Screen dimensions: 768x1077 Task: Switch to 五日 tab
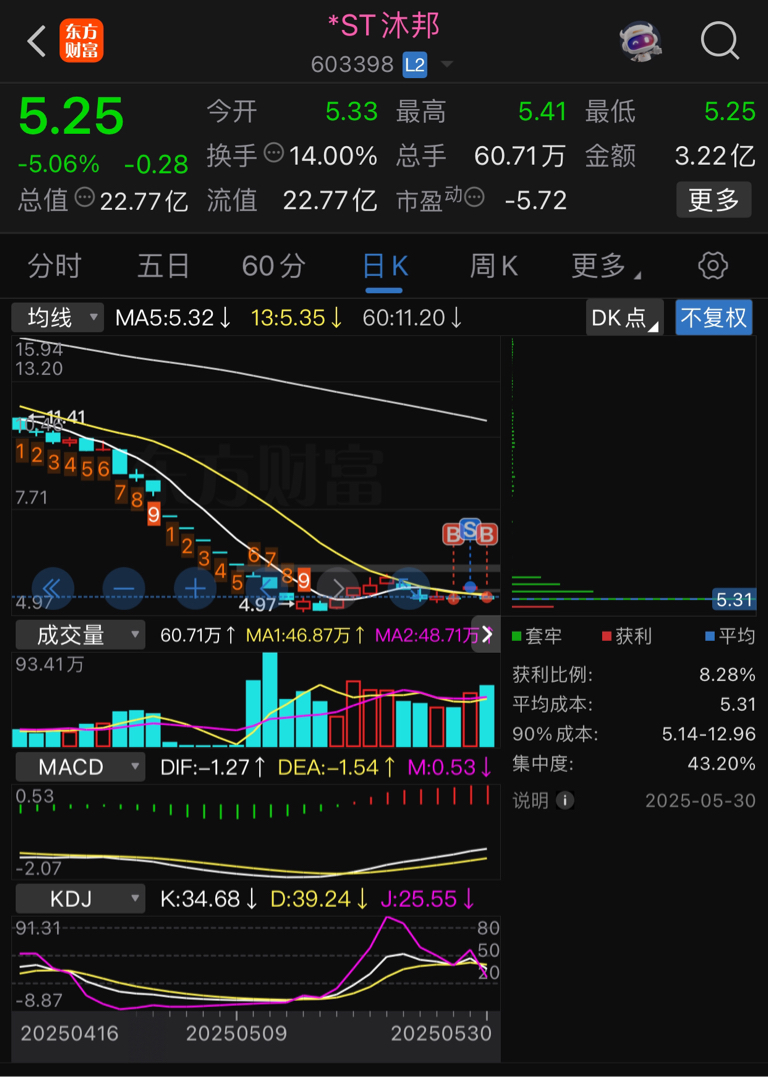[x=163, y=266]
